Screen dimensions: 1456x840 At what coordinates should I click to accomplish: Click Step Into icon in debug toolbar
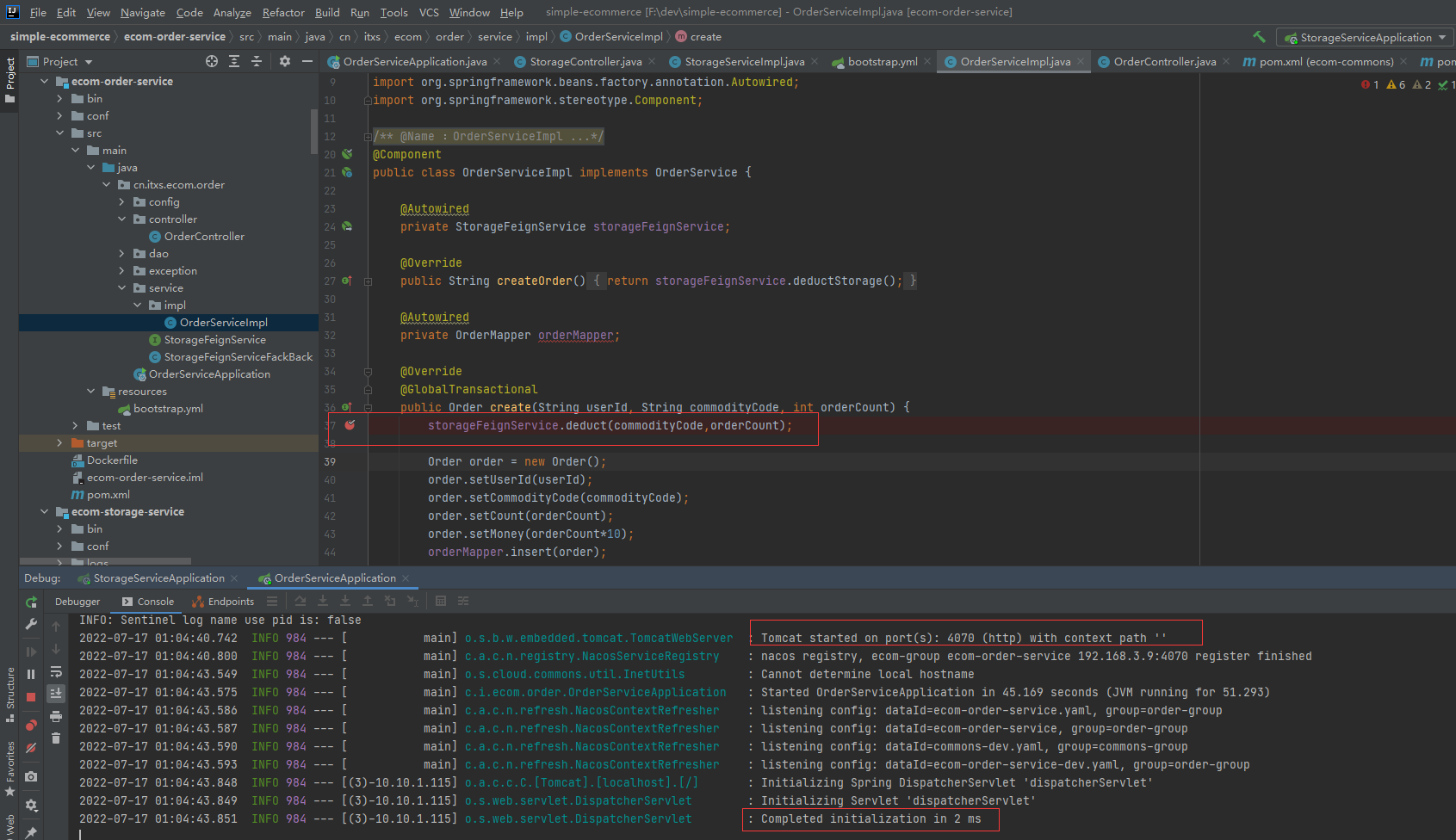[x=323, y=601]
